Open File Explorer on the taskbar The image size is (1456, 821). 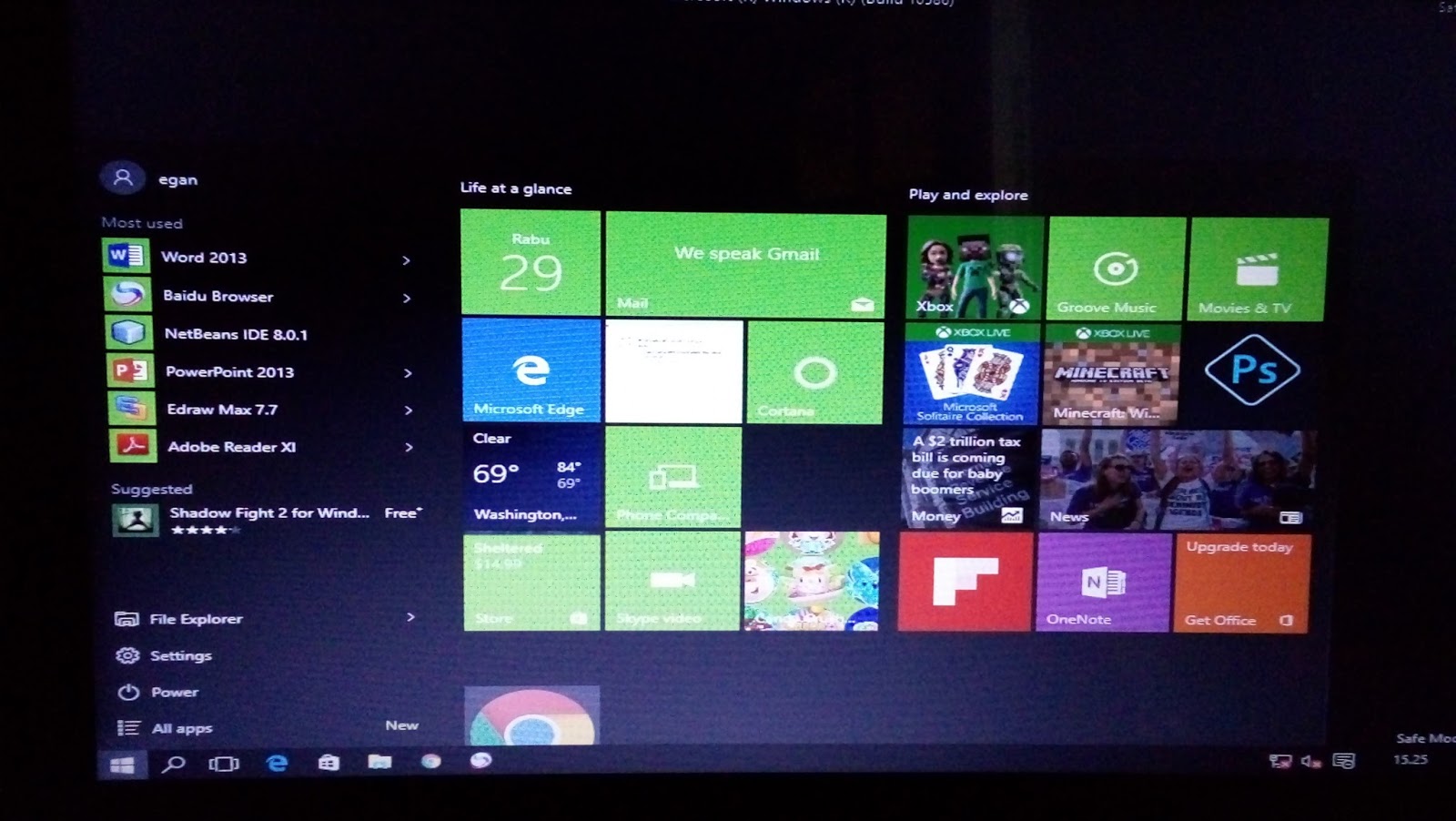[379, 762]
